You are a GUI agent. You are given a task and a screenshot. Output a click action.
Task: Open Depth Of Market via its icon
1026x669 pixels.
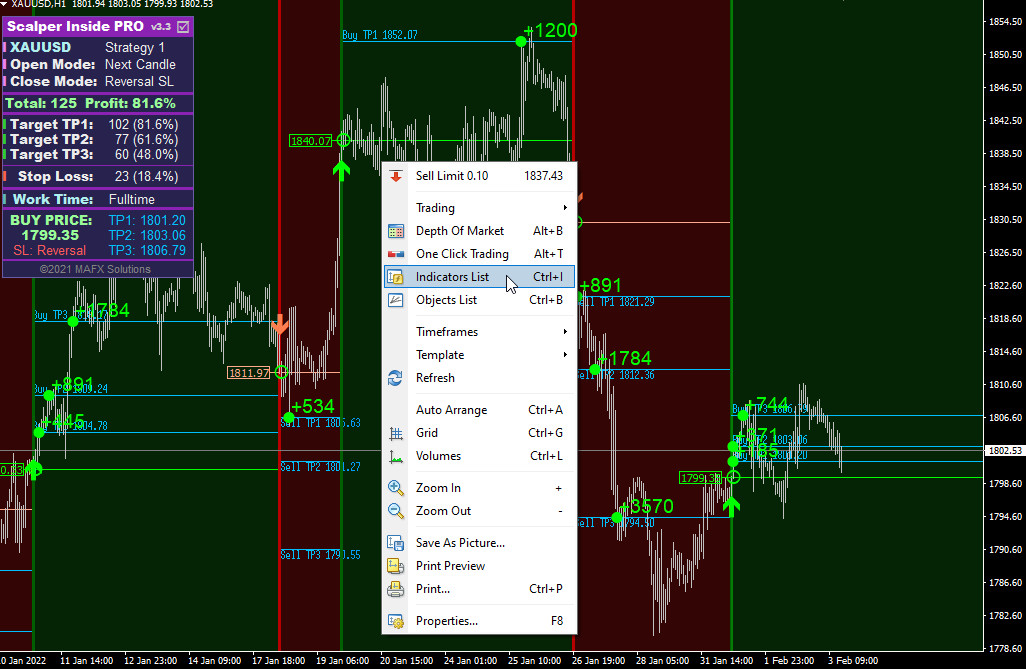point(396,231)
